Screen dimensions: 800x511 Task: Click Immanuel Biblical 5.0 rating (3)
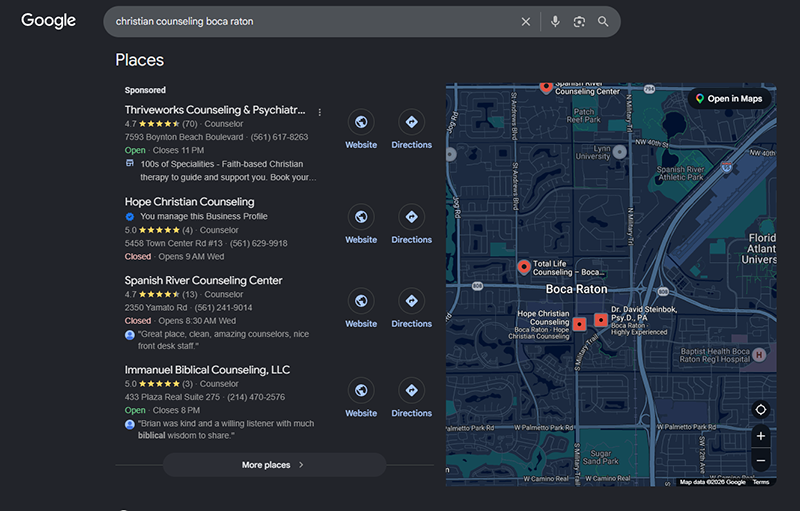coord(158,384)
